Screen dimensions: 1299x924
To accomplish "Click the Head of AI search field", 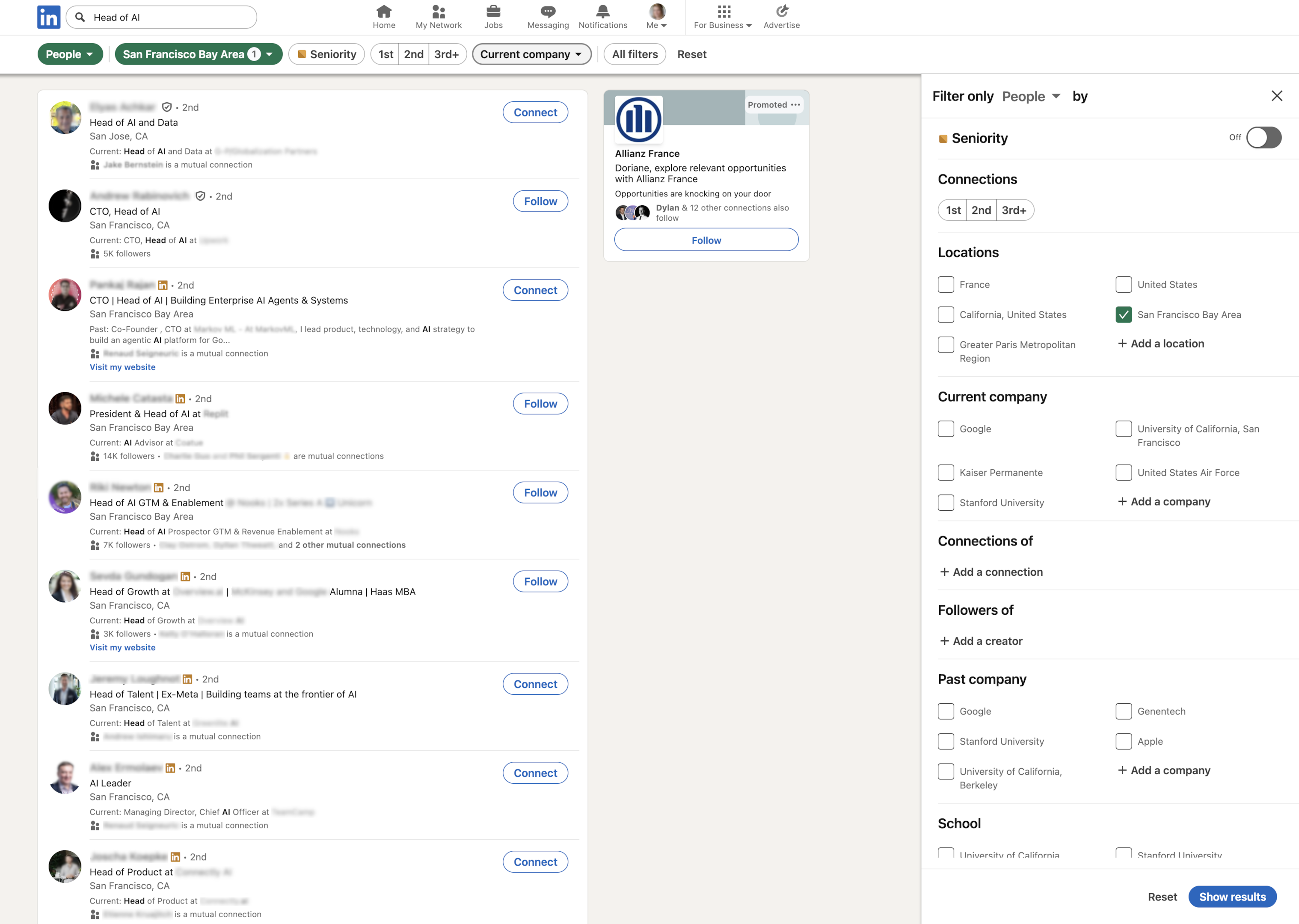I will (x=171, y=18).
